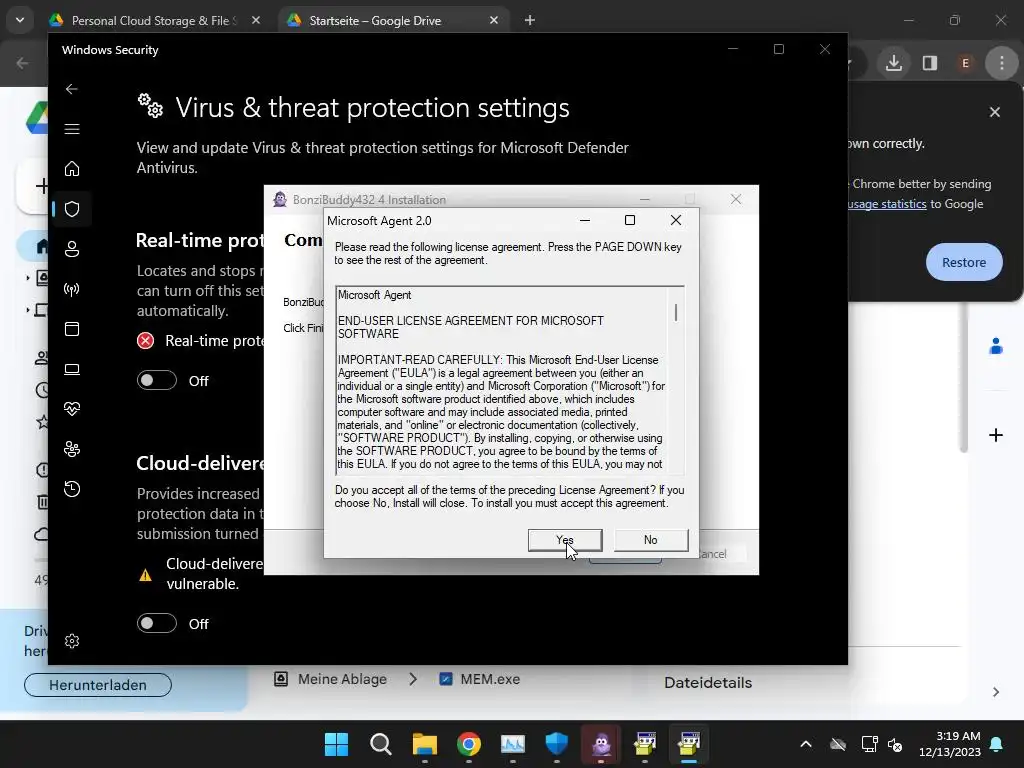Open Drive contacts side panel icon
This screenshot has height=768, width=1024.
[995, 346]
